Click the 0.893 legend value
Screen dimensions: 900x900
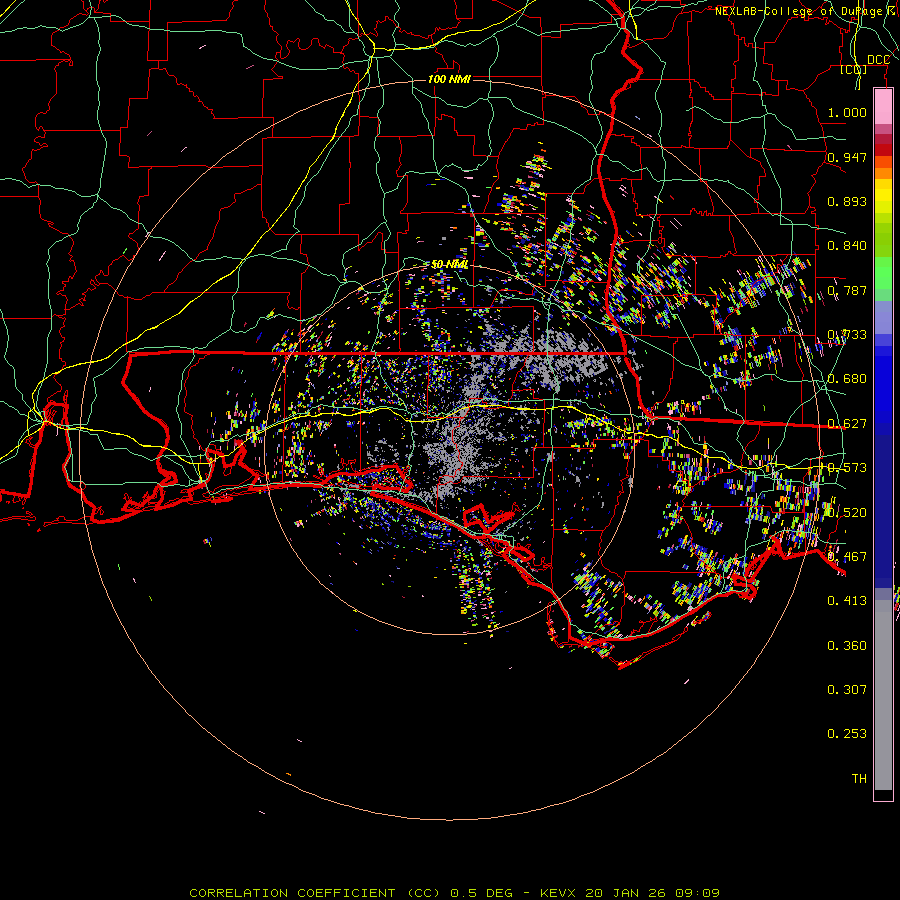pos(847,201)
